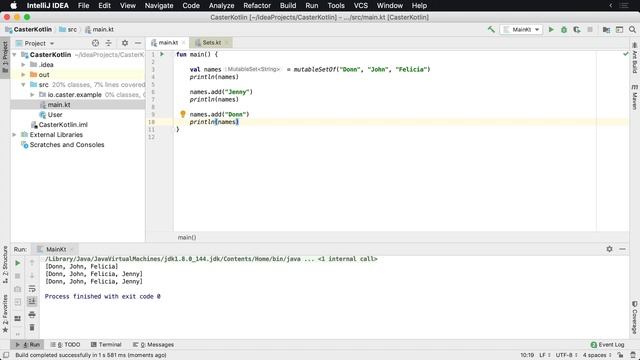Screen dimensions: 640x360
Task: Click the 4 spaces indent setting
Action: [597, 355]
